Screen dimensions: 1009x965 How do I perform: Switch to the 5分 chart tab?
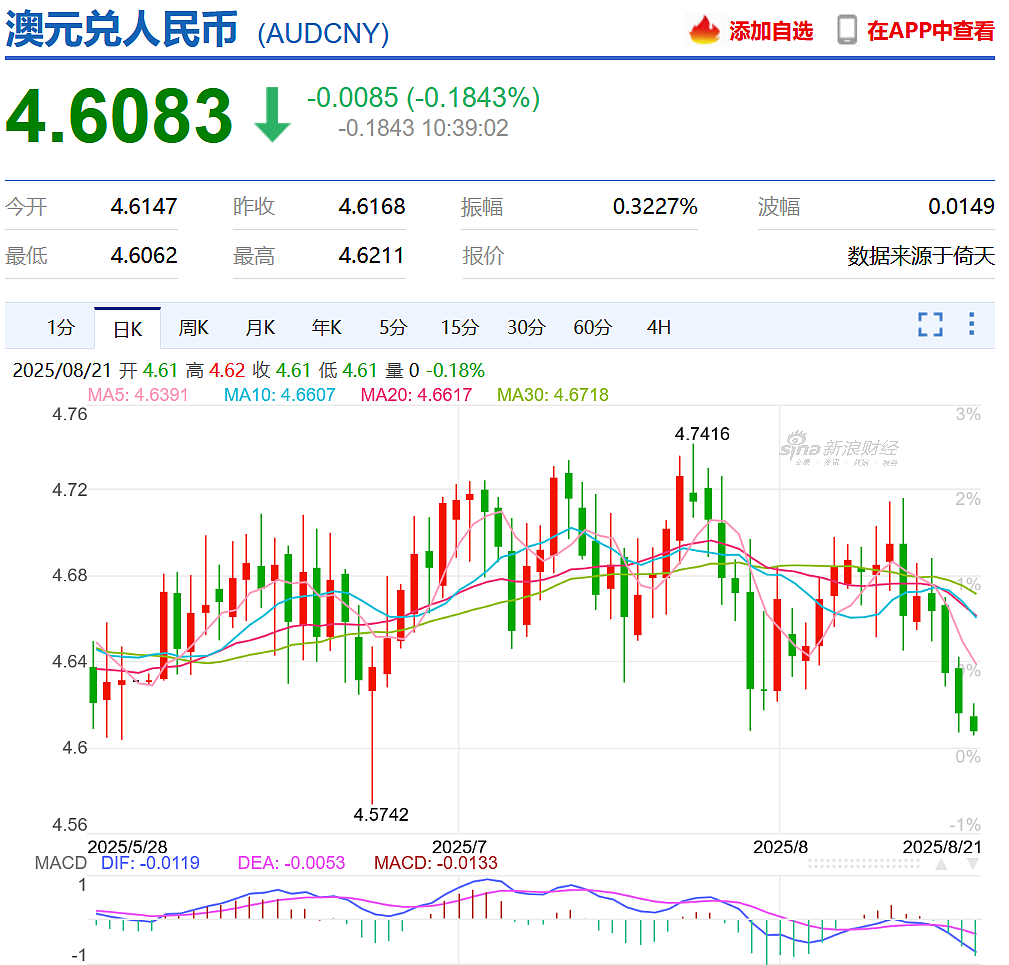point(393,327)
